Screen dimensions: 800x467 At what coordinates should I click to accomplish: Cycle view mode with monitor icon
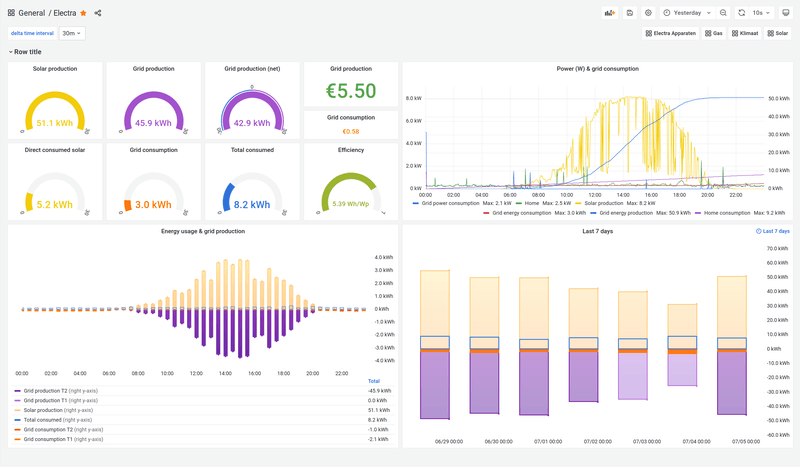tap(786, 13)
